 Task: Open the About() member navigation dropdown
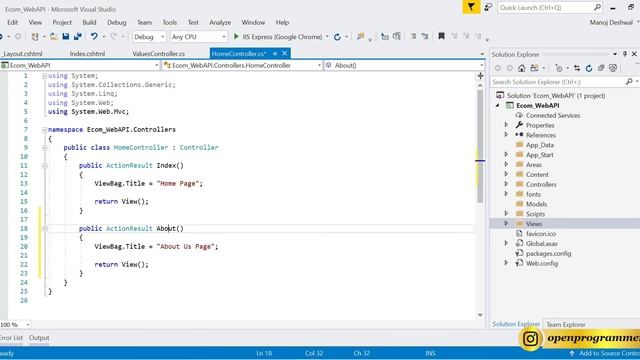click(404, 65)
